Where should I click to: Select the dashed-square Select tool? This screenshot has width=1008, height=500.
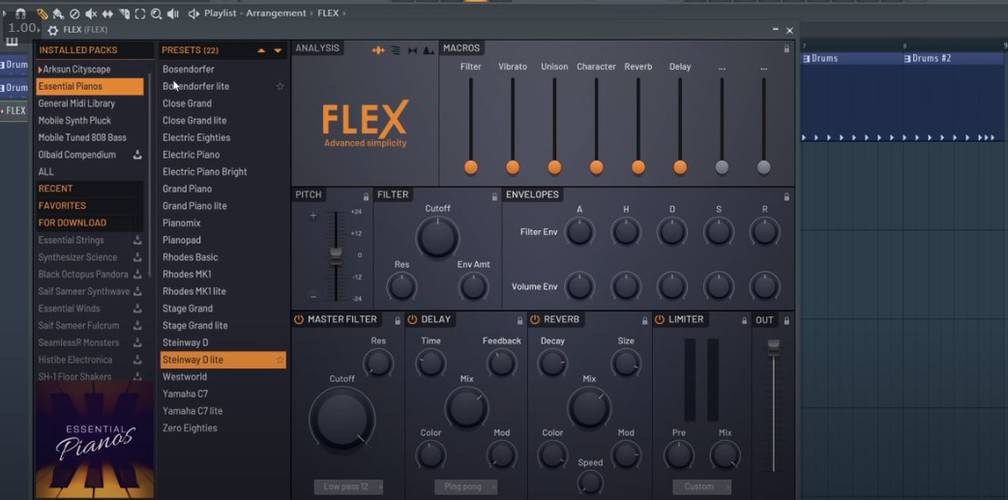[140, 13]
